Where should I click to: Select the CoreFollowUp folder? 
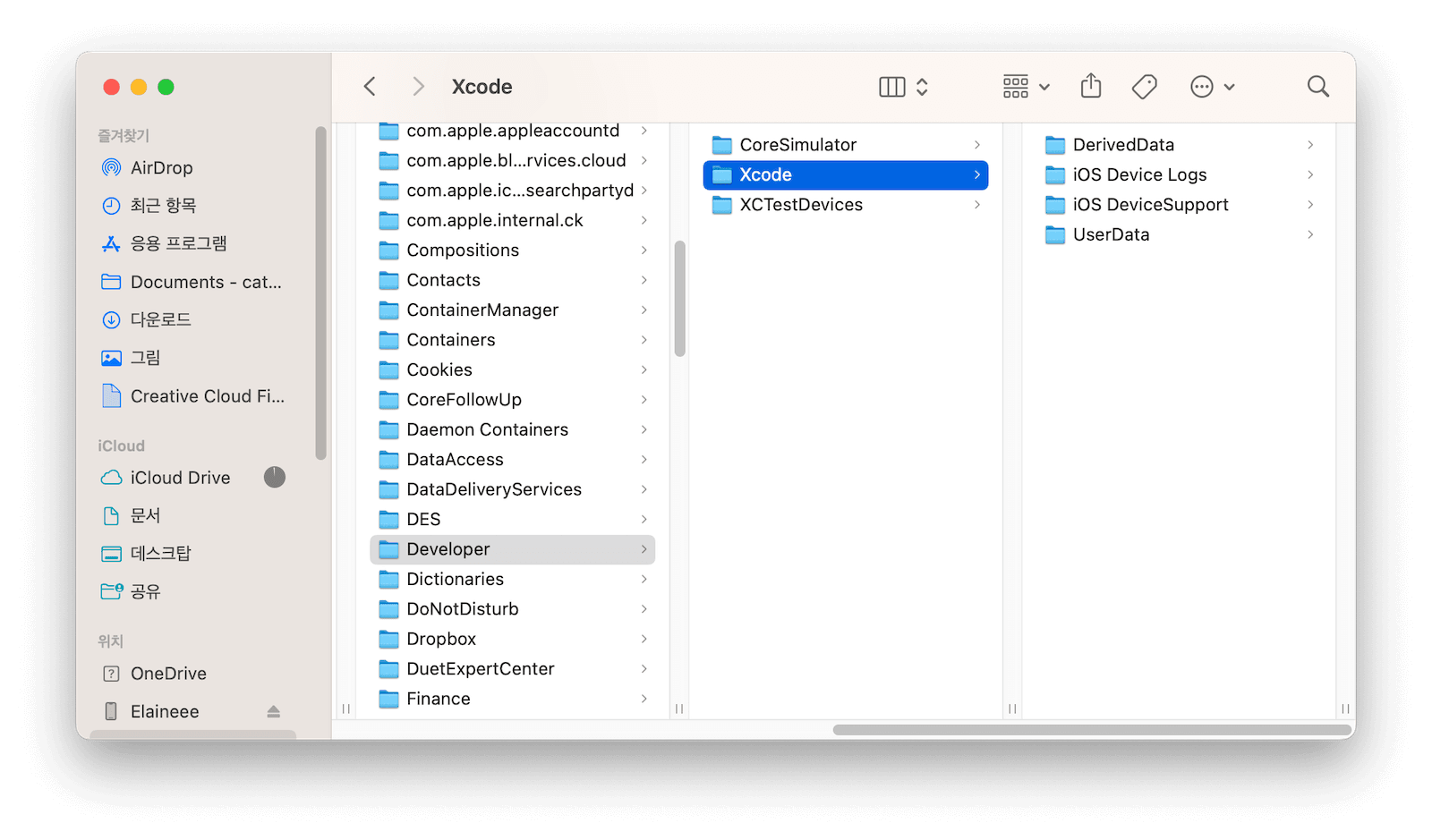[512, 400]
